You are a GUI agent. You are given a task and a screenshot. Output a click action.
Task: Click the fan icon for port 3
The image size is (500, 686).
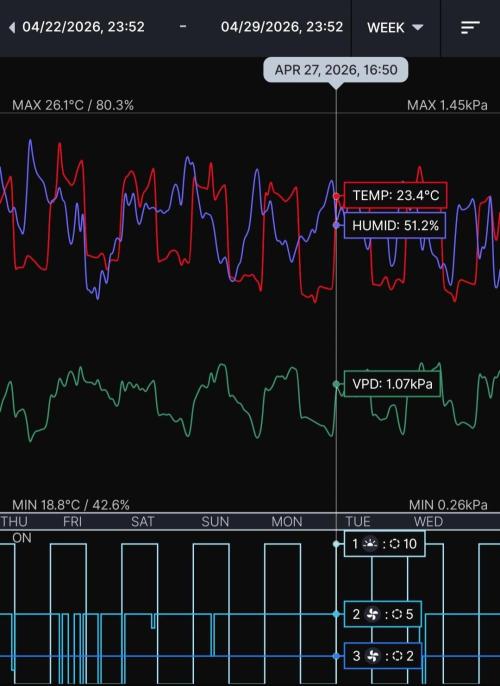372,656
